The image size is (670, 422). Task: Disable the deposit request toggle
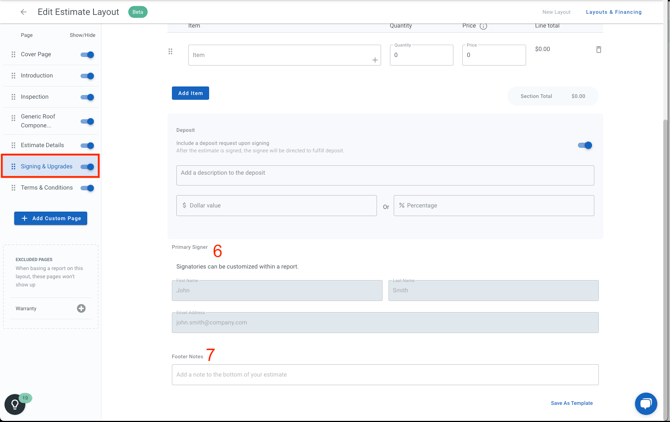[585, 145]
